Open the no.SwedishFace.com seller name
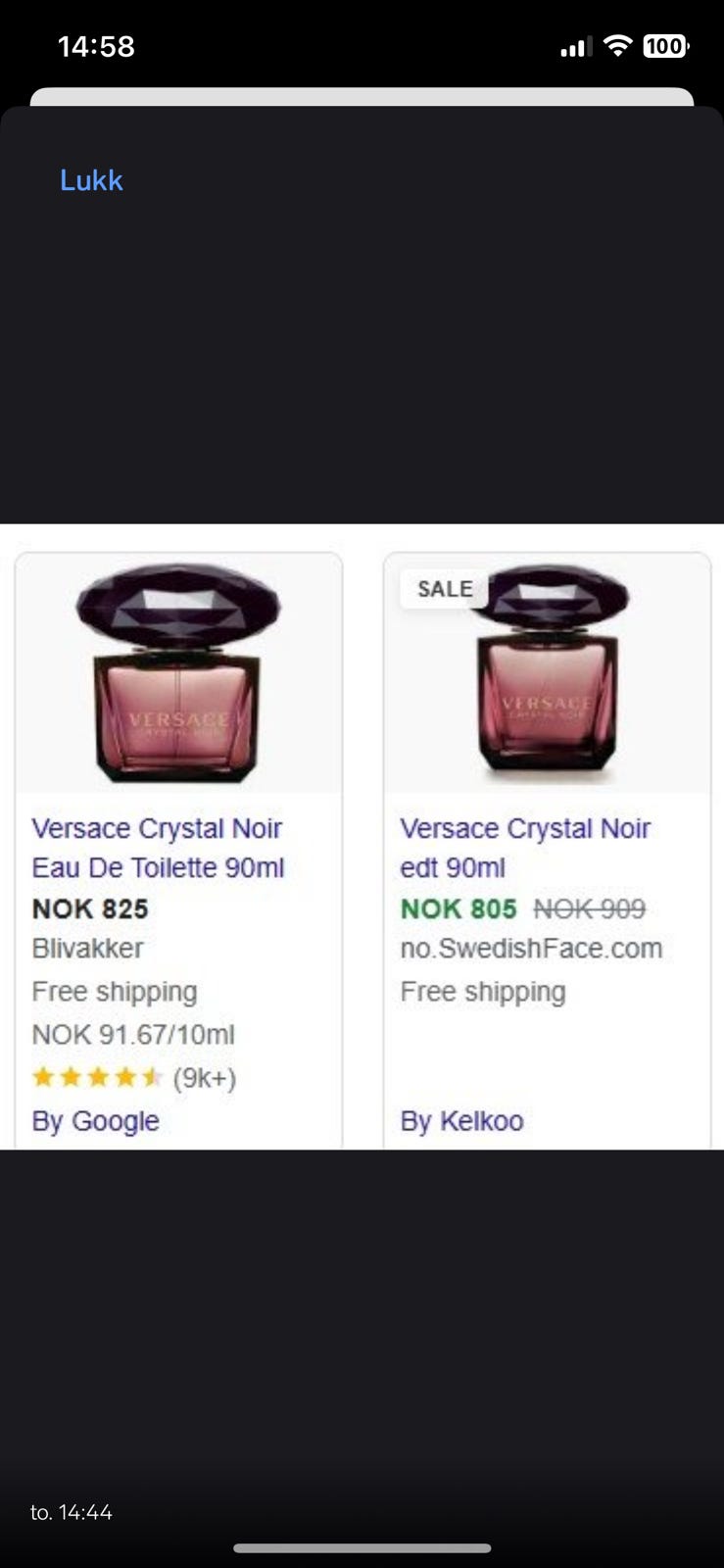This screenshot has width=724, height=1568. click(531, 949)
